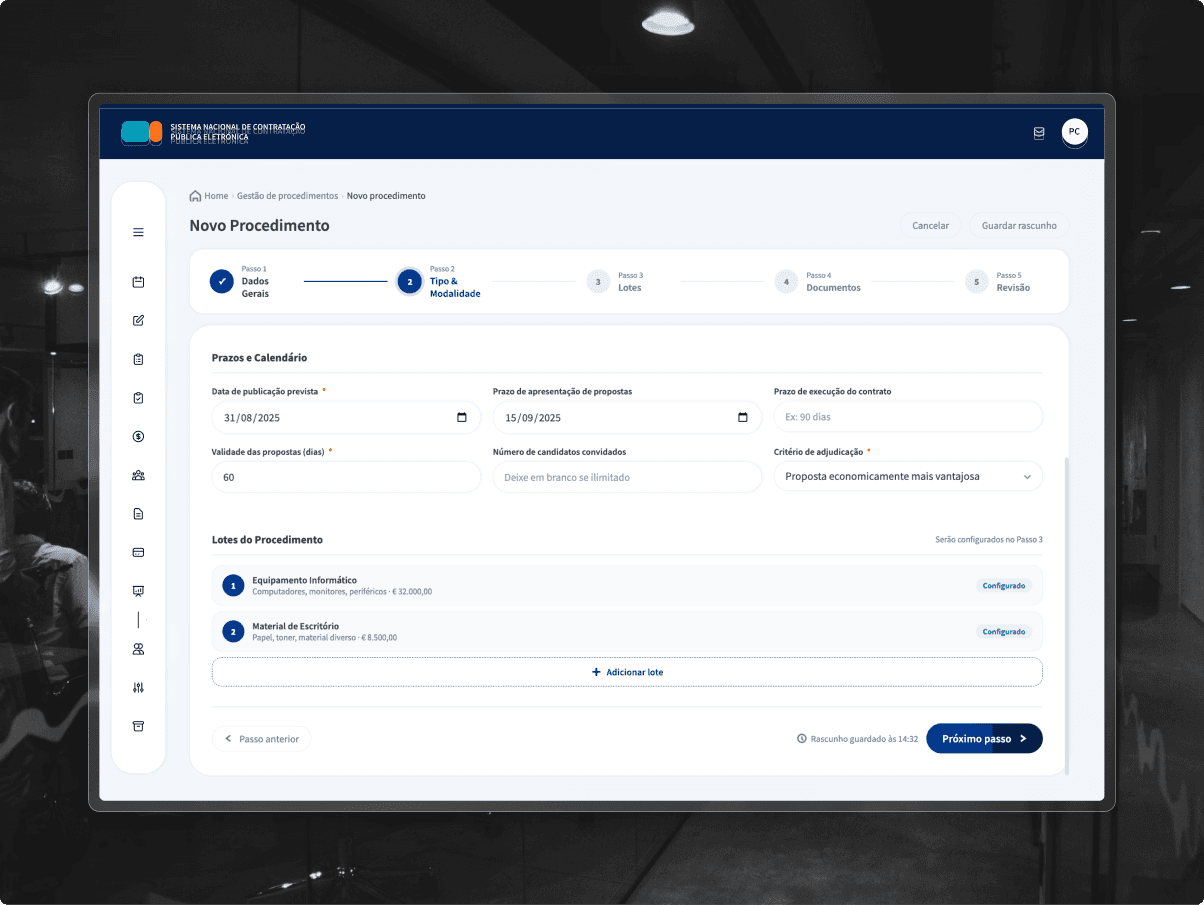
Task: Click Configurado badge on Material de Escritório
Action: (x=1004, y=631)
